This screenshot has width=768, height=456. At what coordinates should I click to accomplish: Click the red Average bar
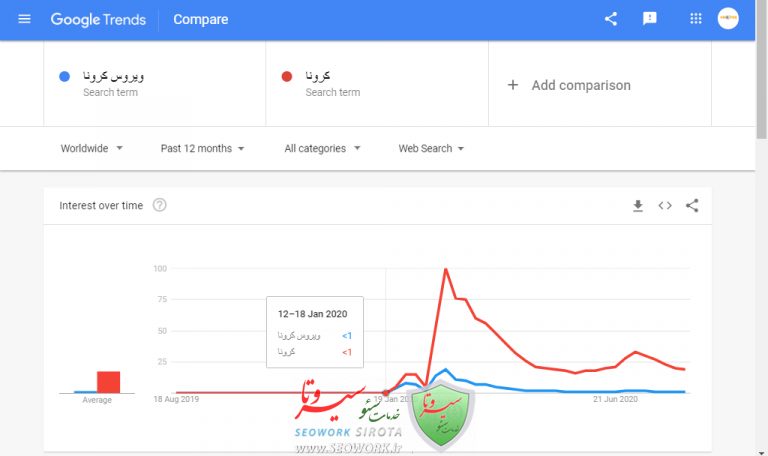(x=108, y=381)
